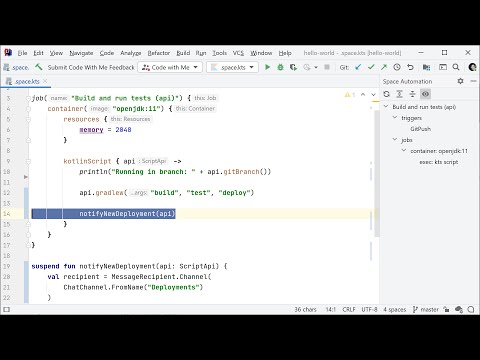The image size is (480, 360).
Task: Update project with blue Git arrow
Action: pyautogui.click(x=358, y=67)
